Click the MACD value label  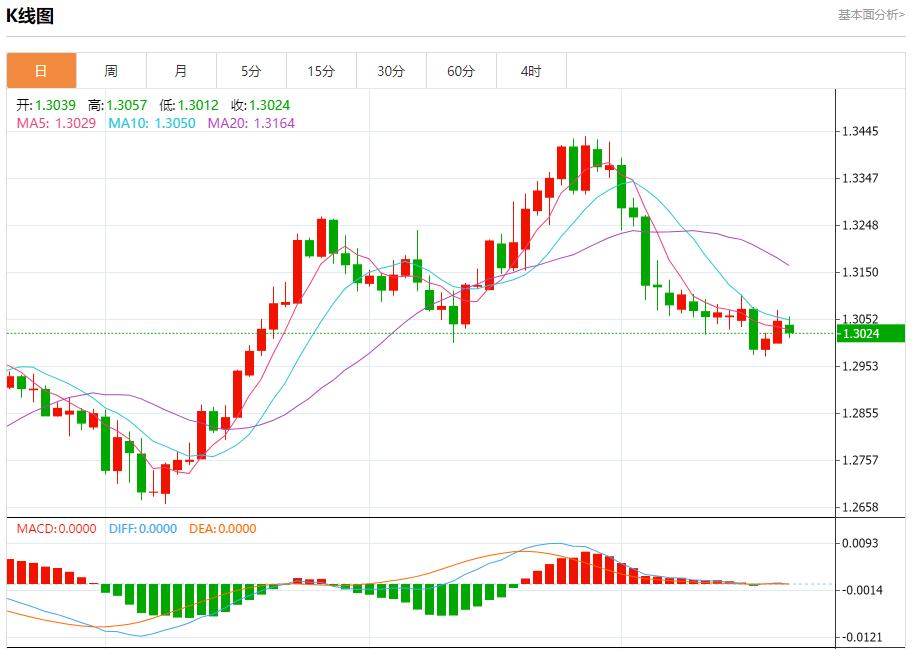pyautogui.click(x=56, y=529)
